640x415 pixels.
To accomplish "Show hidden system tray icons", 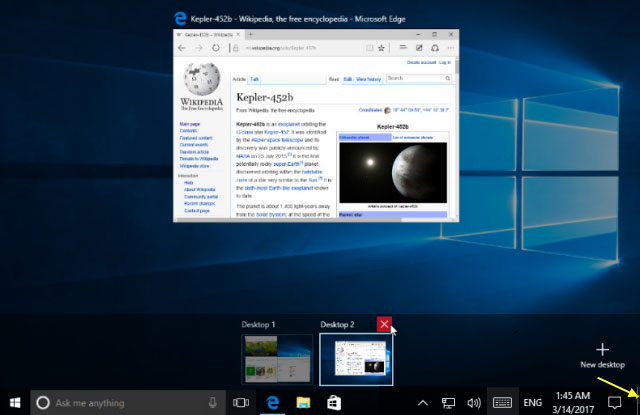I will (x=423, y=403).
